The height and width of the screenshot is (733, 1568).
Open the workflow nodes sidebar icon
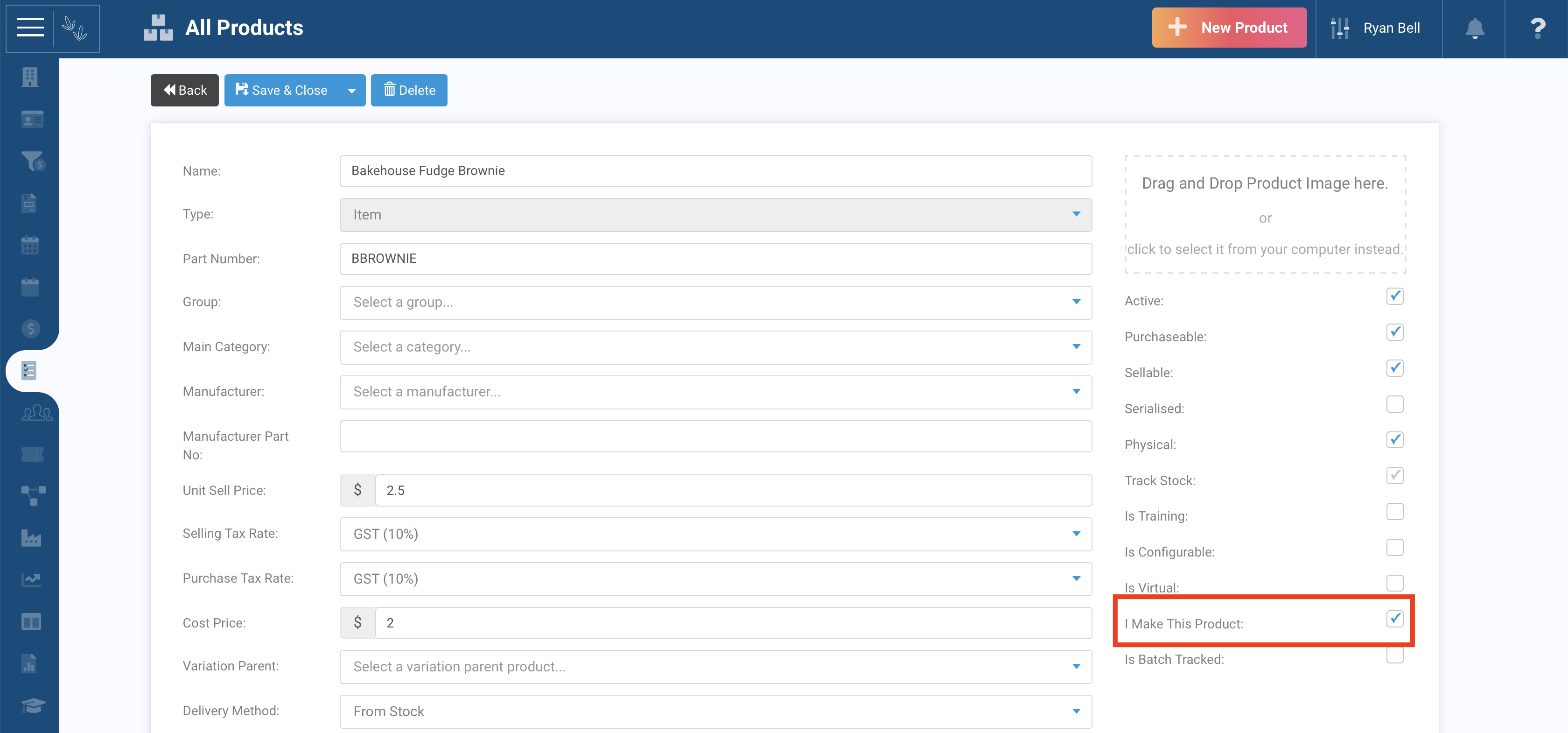click(33, 495)
